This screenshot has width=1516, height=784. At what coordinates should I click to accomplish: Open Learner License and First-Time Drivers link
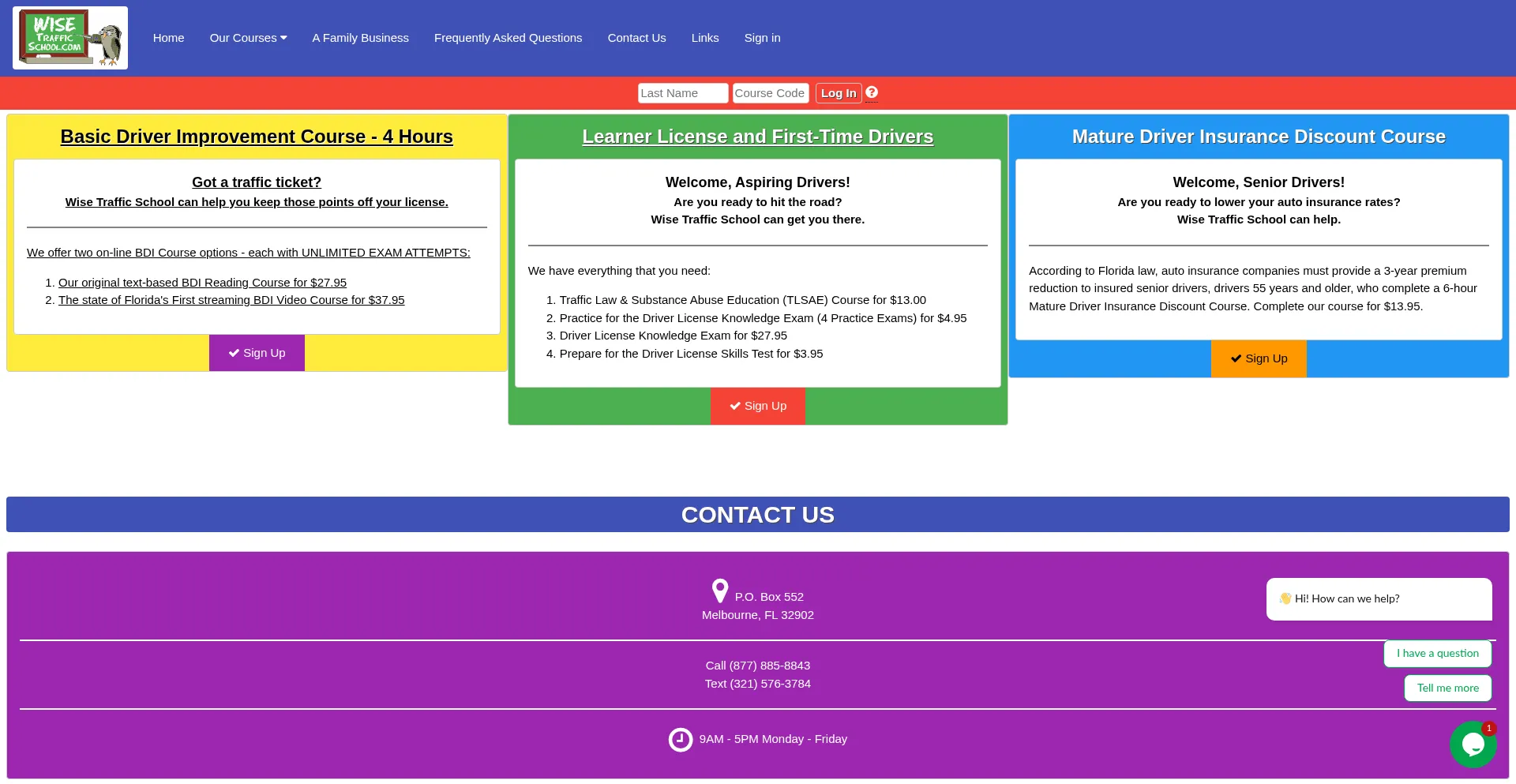click(758, 137)
